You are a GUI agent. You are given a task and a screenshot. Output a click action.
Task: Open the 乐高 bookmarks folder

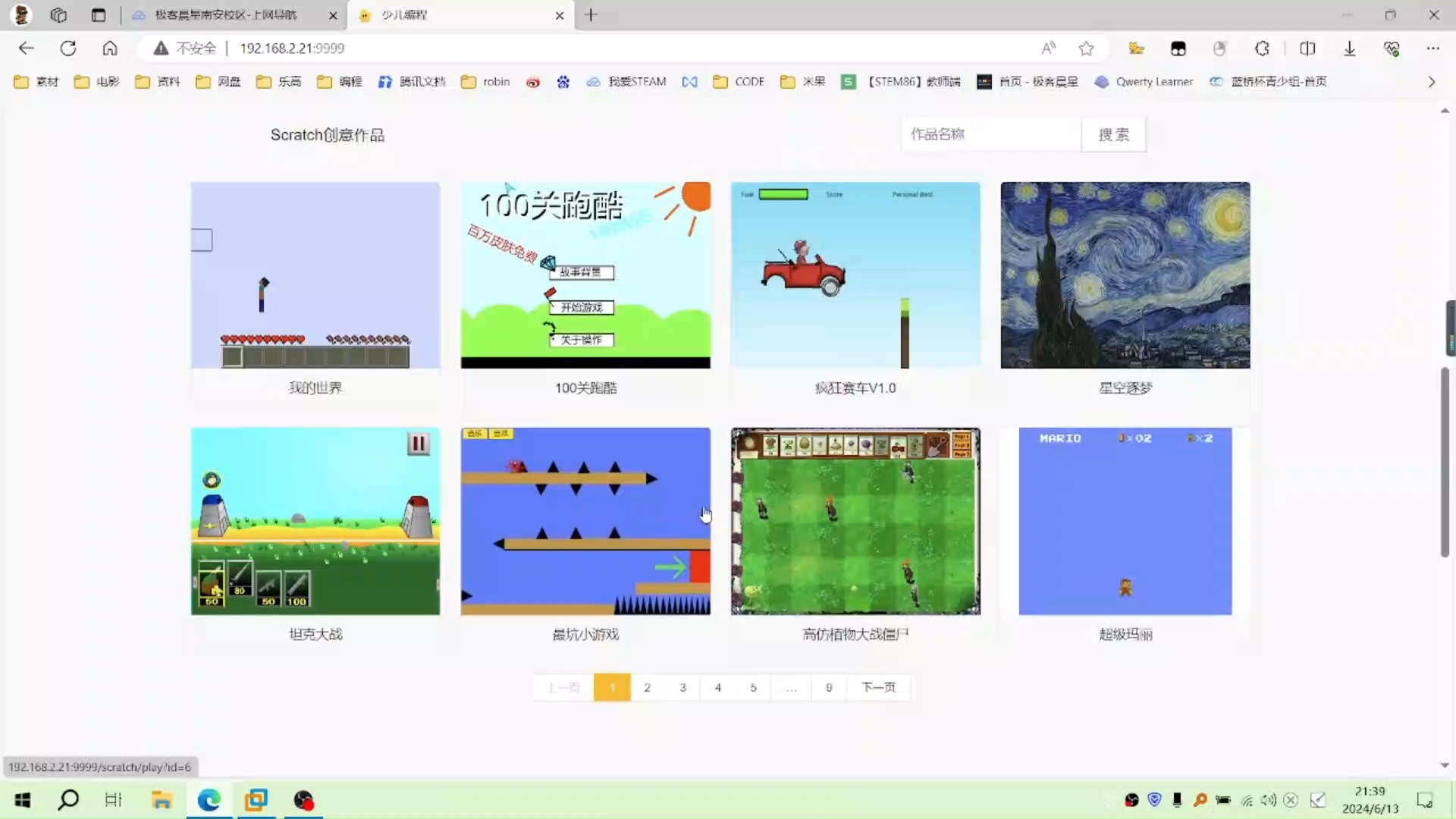coord(279,82)
